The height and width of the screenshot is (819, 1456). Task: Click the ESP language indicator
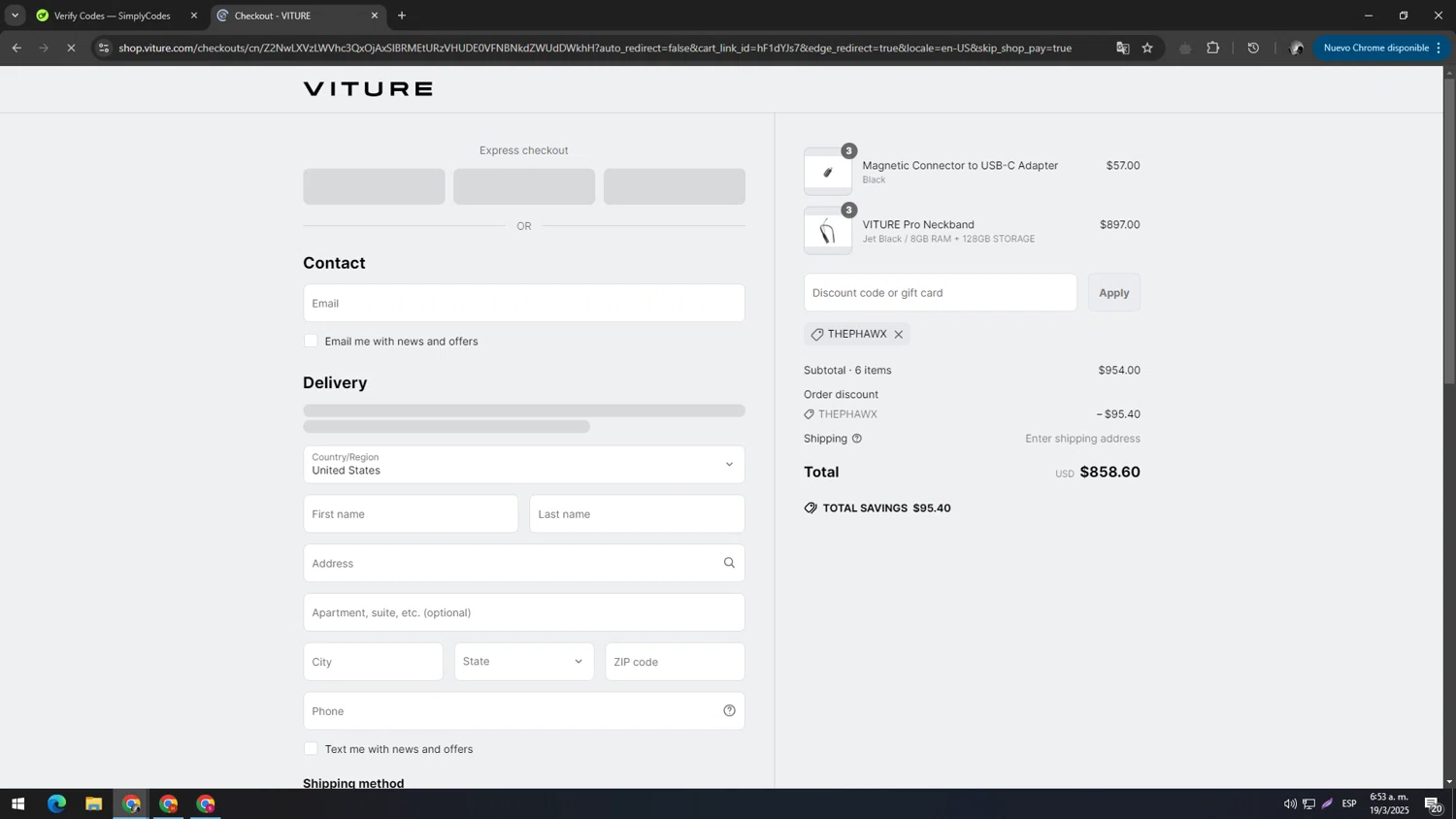click(x=1349, y=804)
